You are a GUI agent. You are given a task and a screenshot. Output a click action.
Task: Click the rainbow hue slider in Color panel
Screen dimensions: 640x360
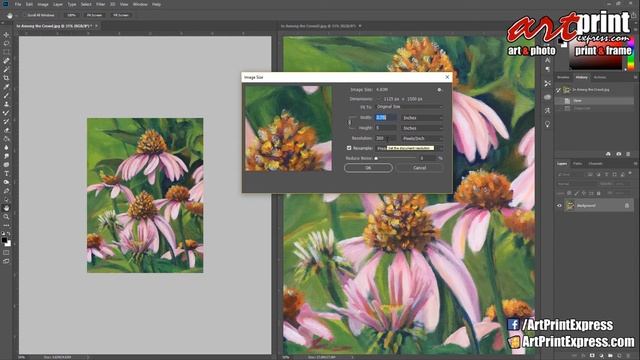tap(631, 53)
